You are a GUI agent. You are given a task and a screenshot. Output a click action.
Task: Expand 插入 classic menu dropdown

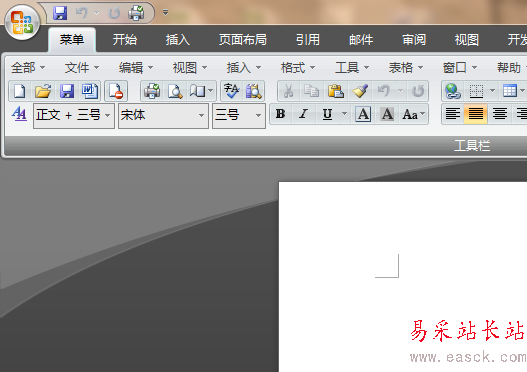click(244, 68)
